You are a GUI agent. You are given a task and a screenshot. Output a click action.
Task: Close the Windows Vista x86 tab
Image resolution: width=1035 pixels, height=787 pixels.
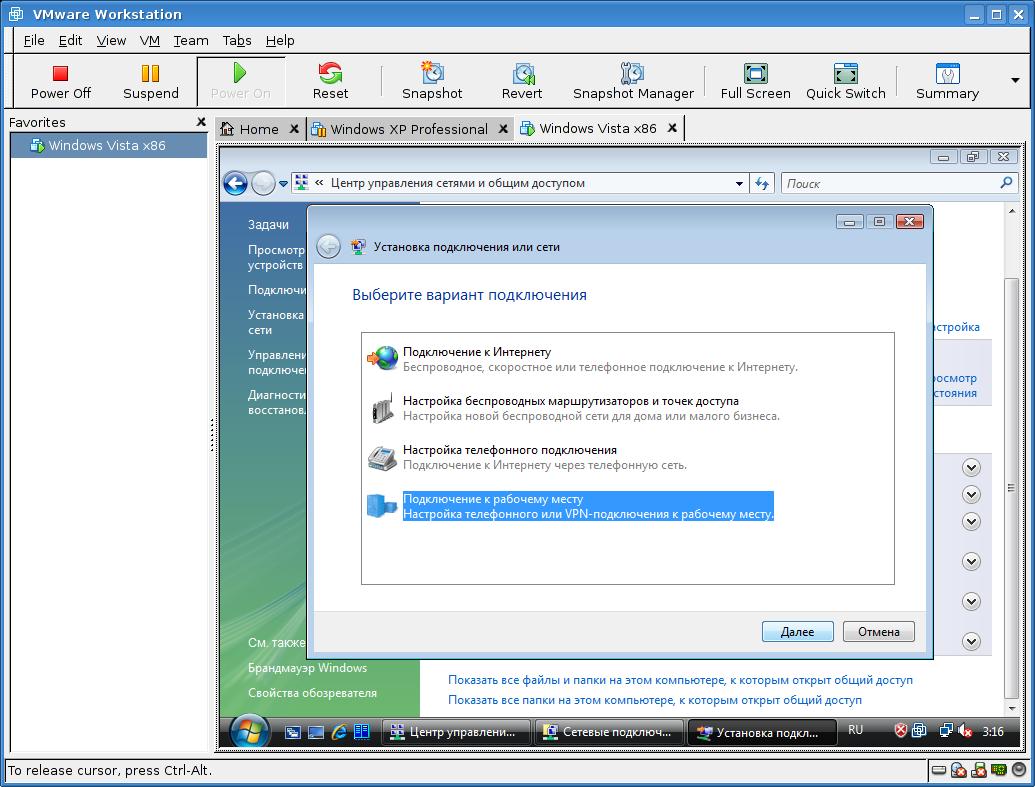[x=672, y=128]
